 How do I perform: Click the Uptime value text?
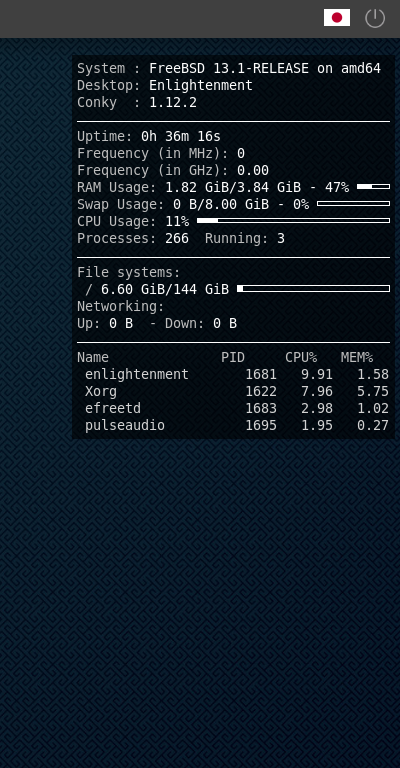[x=181, y=136]
